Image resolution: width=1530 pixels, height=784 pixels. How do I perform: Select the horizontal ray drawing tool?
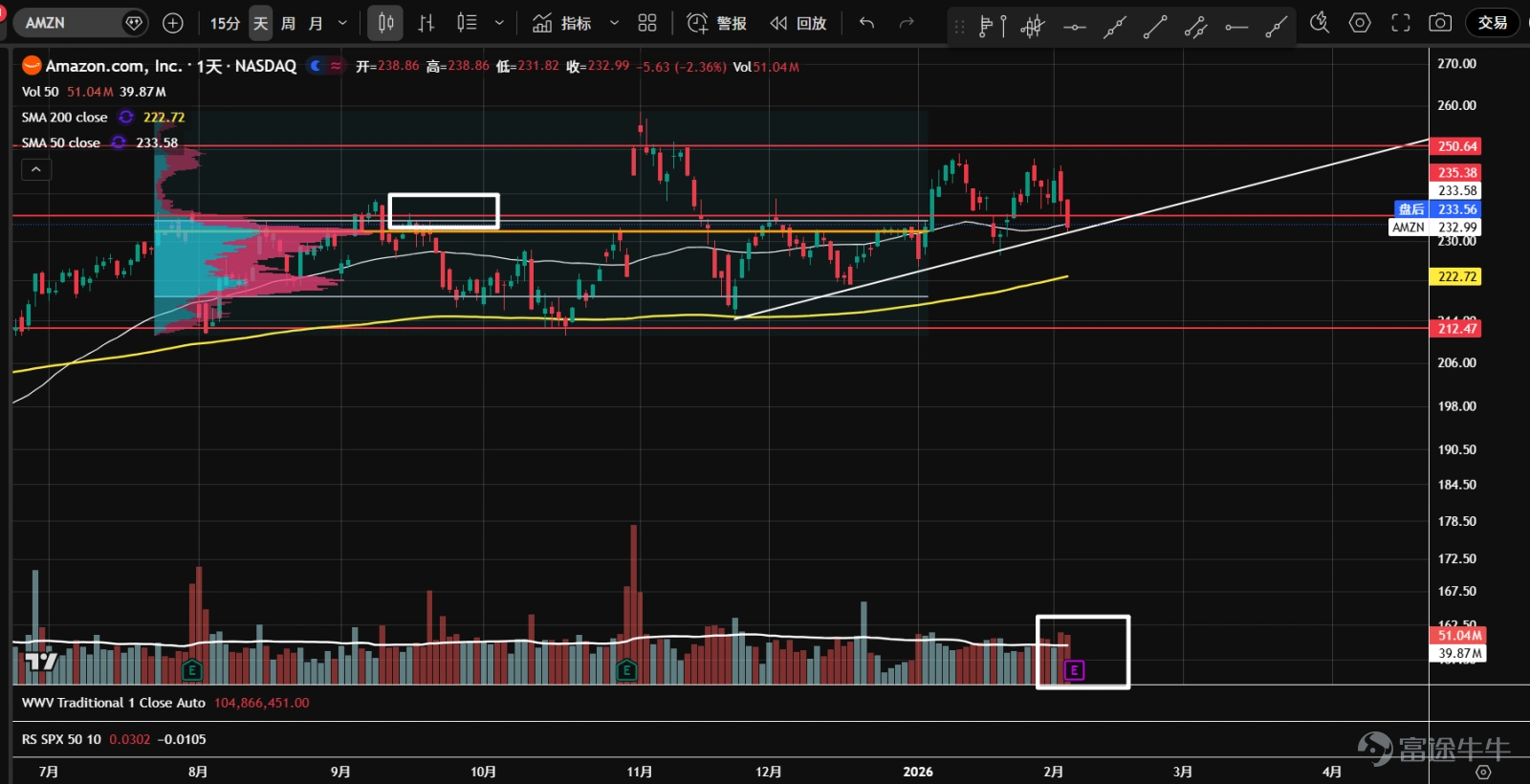click(x=1236, y=27)
